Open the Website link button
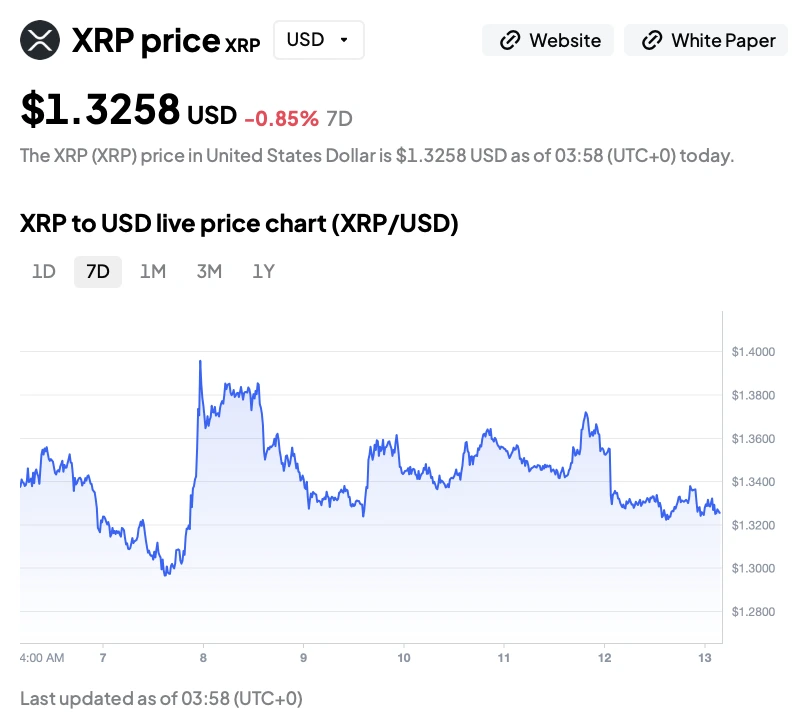The image size is (808, 724). click(548, 41)
